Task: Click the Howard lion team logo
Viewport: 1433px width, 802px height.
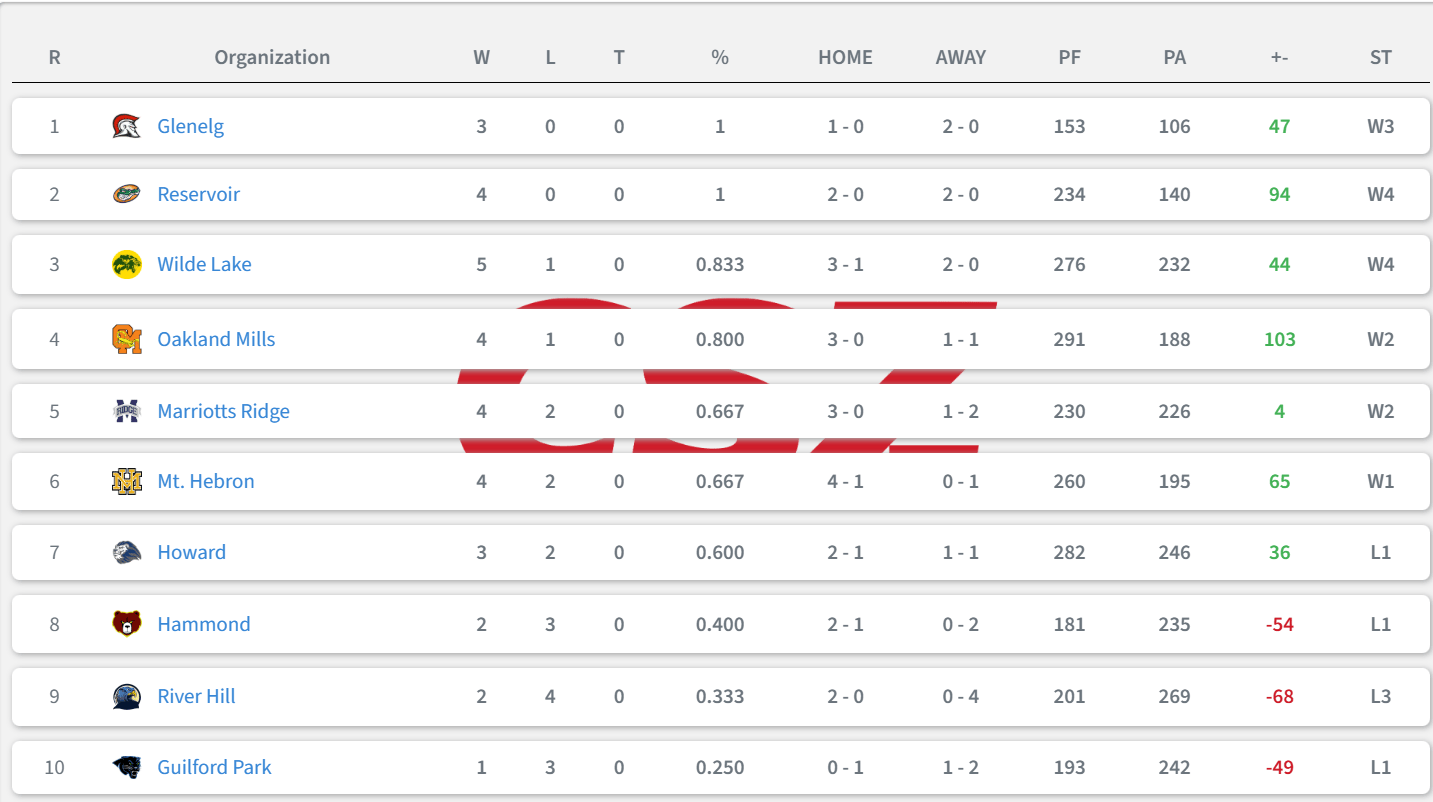Action: 126,553
